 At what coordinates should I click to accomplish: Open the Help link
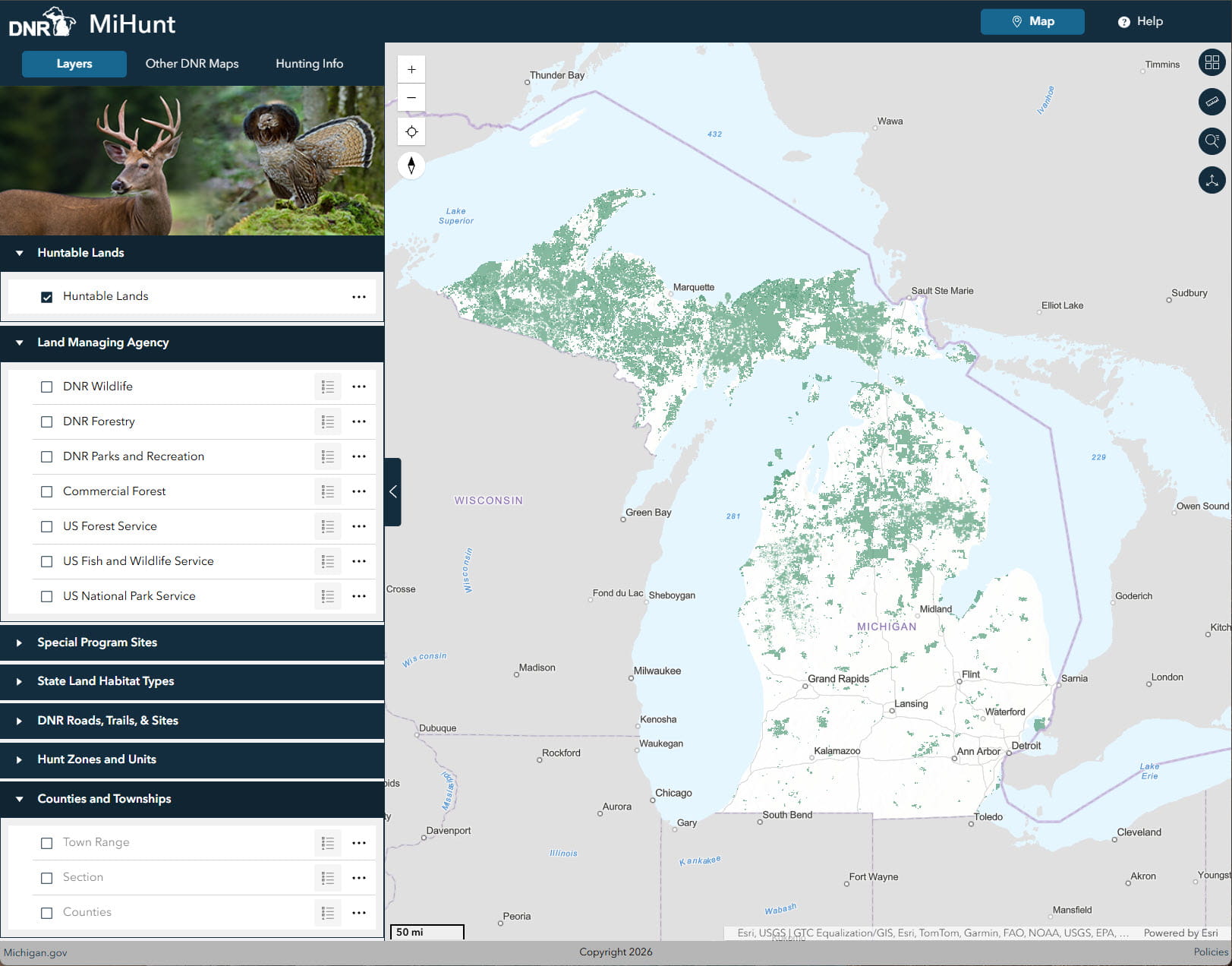[x=1140, y=21]
